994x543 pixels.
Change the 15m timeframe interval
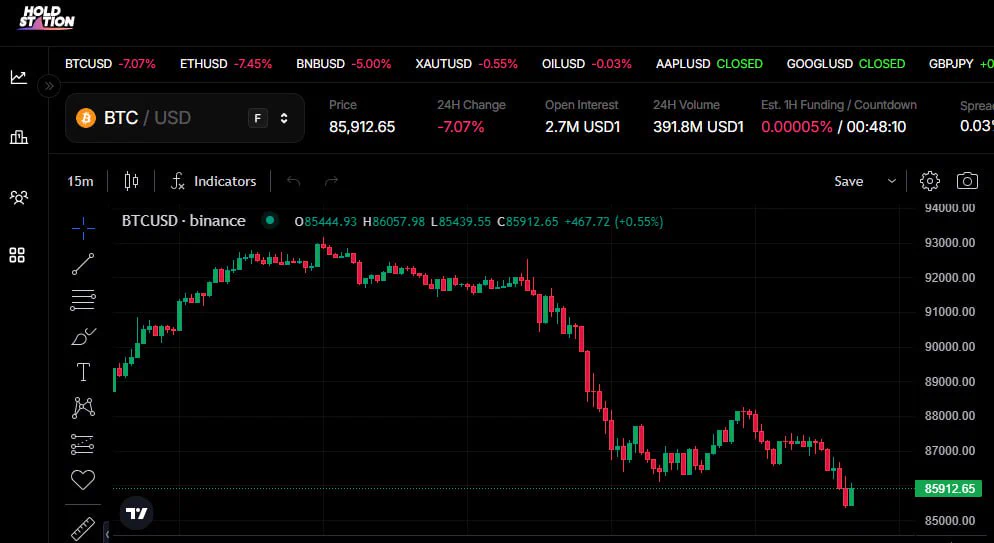point(81,181)
